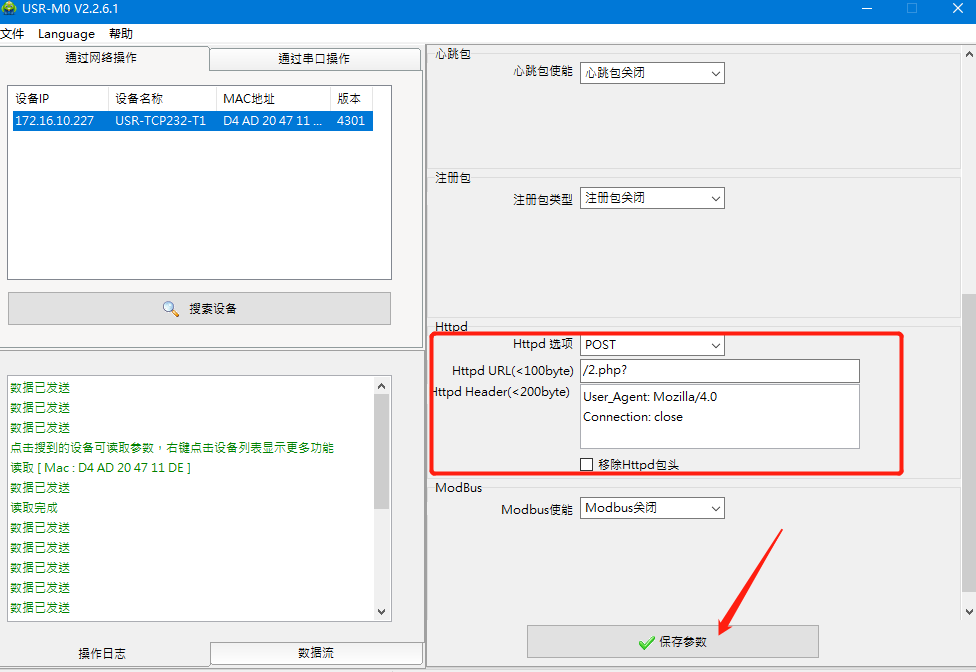Viewport: 976px width, 672px height.
Task: Open the 文件 menu
Action: 12,34
